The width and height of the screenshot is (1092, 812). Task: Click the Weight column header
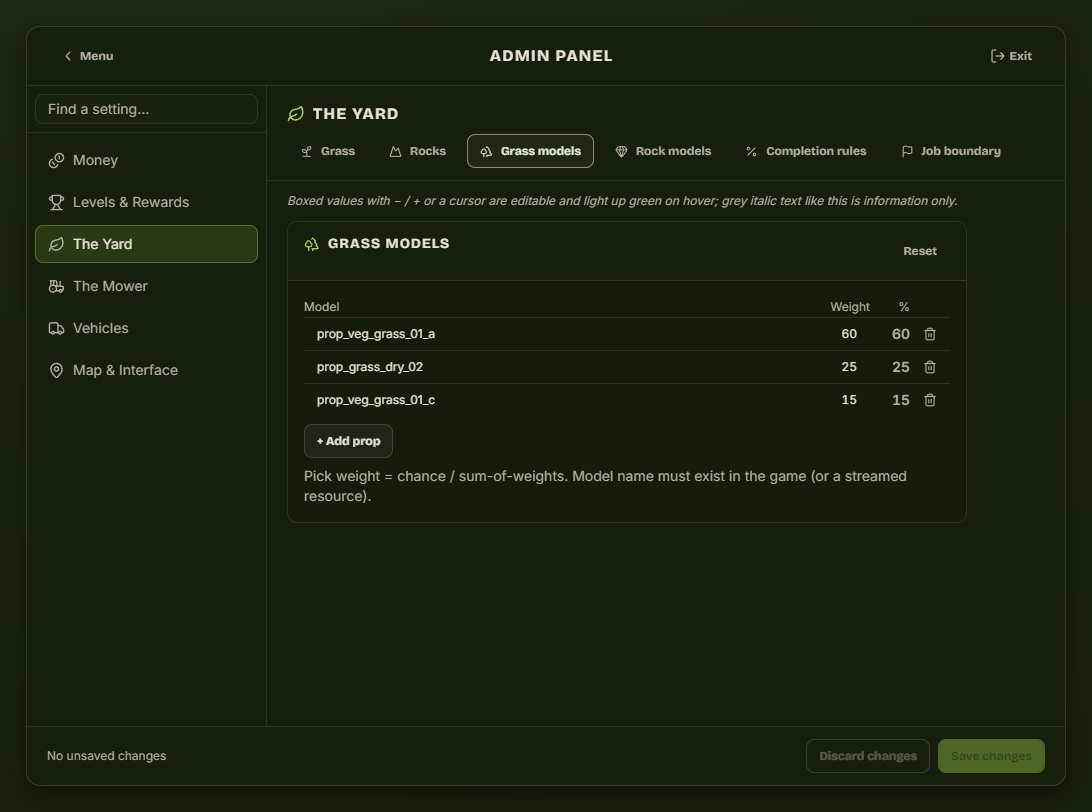click(x=850, y=307)
